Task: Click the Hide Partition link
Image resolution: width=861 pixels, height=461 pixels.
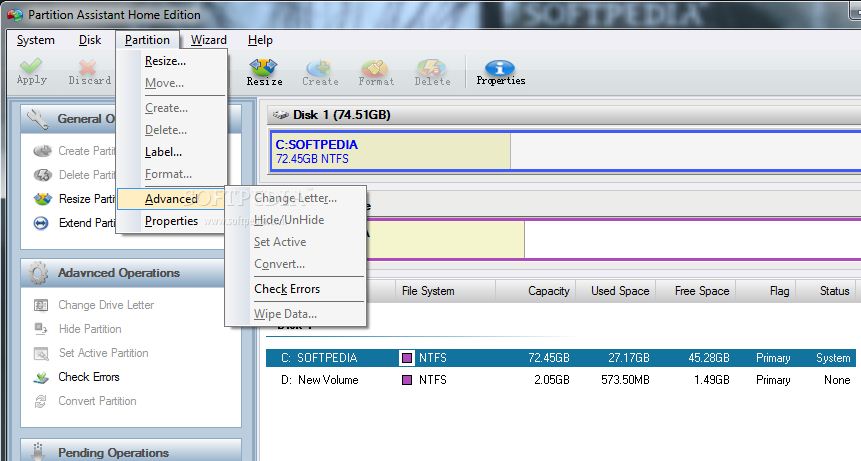Action: (90, 329)
